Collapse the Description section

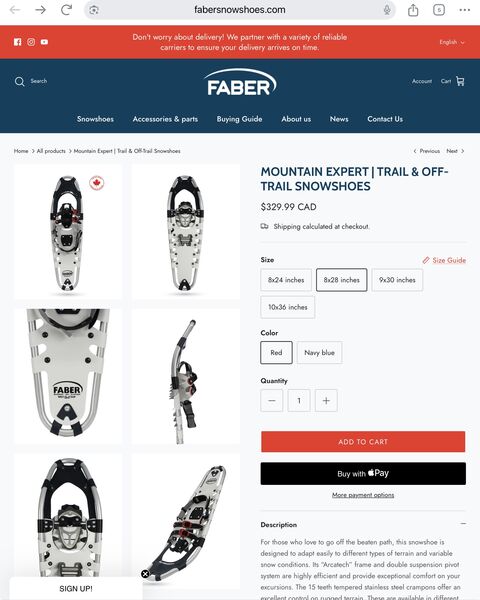463,524
